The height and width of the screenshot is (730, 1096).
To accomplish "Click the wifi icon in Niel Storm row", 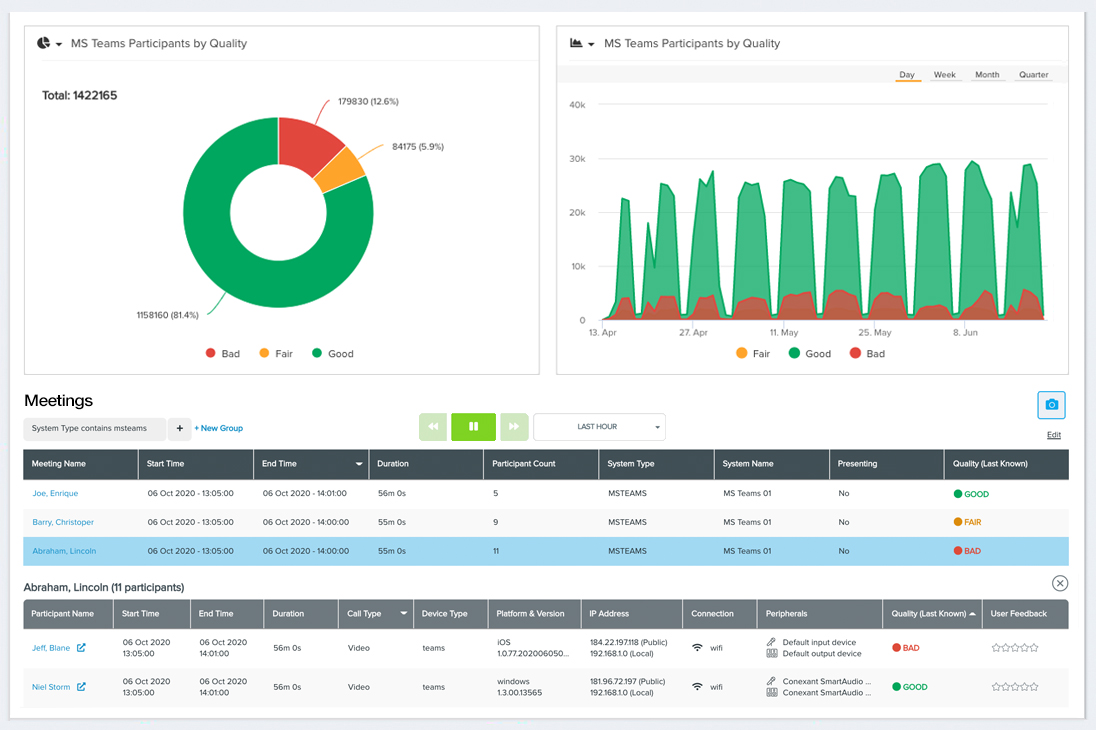I will [697, 687].
